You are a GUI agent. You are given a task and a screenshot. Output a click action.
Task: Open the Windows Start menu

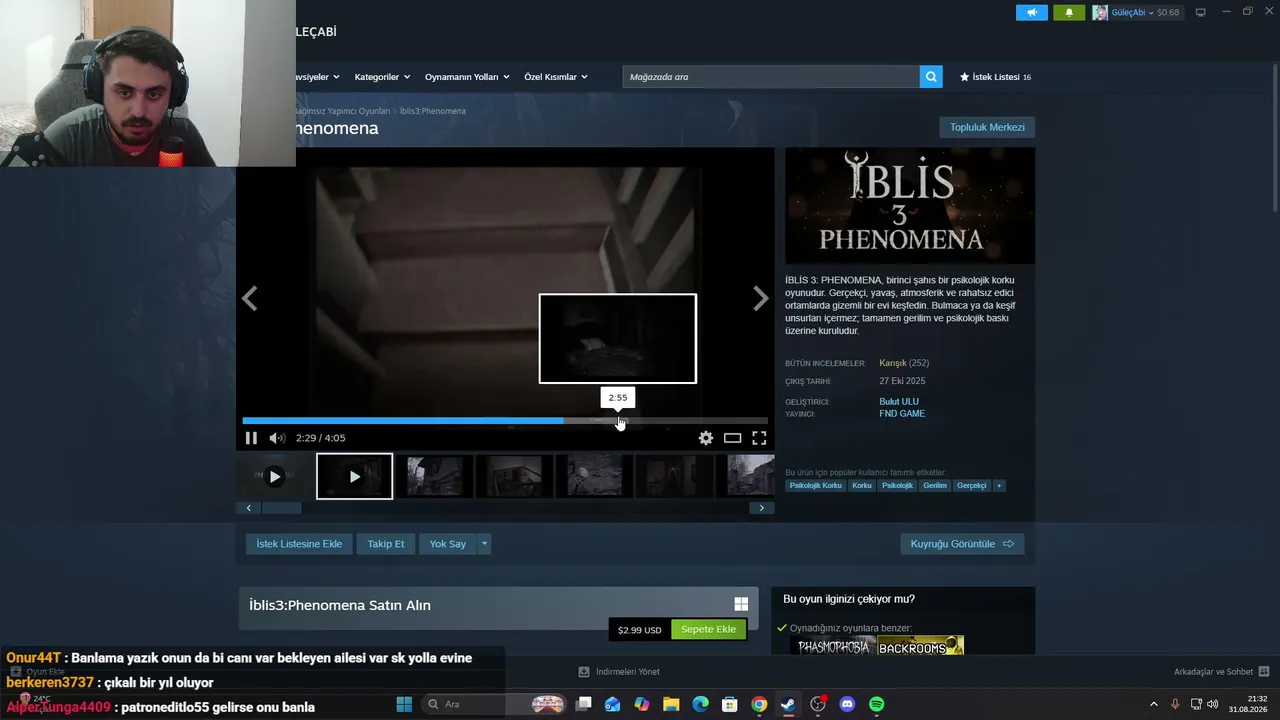click(x=404, y=704)
